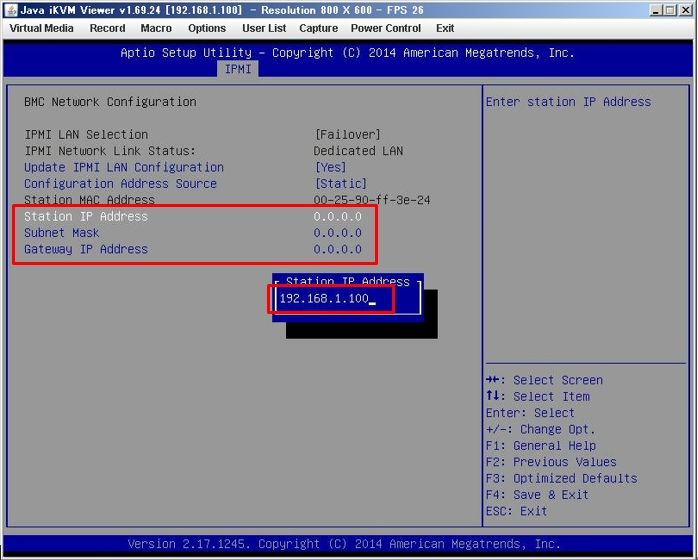Open the Record menu

pyautogui.click(x=107, y=28)
